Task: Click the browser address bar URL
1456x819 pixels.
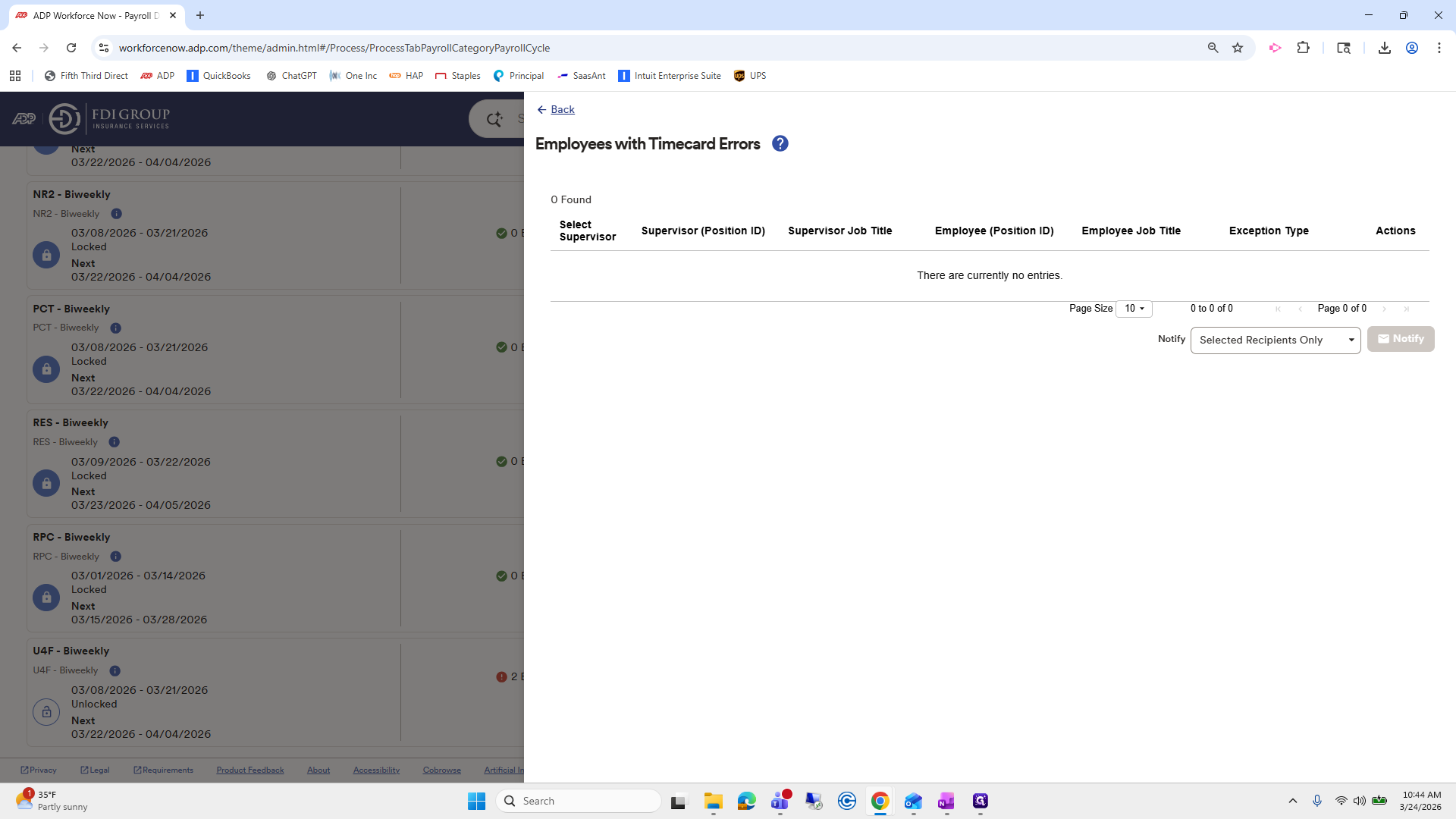Action: coord(334,48)
